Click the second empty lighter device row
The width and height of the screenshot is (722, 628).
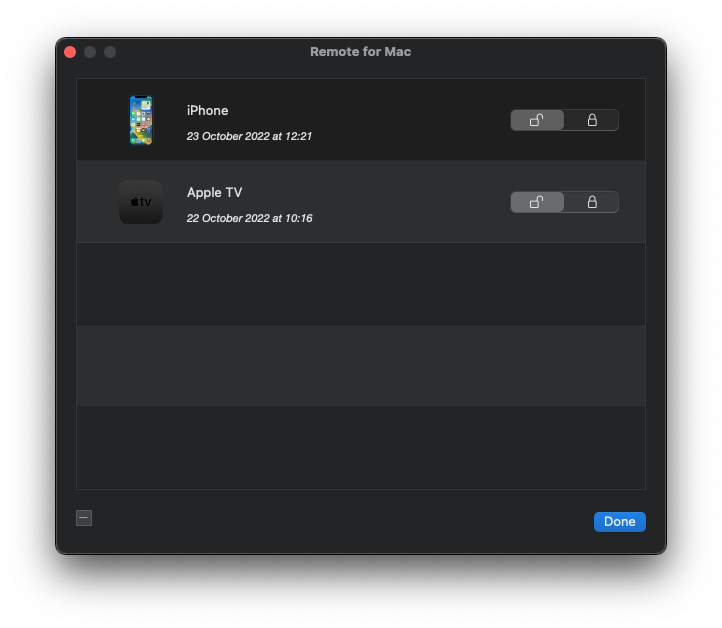tap(360, 365)
